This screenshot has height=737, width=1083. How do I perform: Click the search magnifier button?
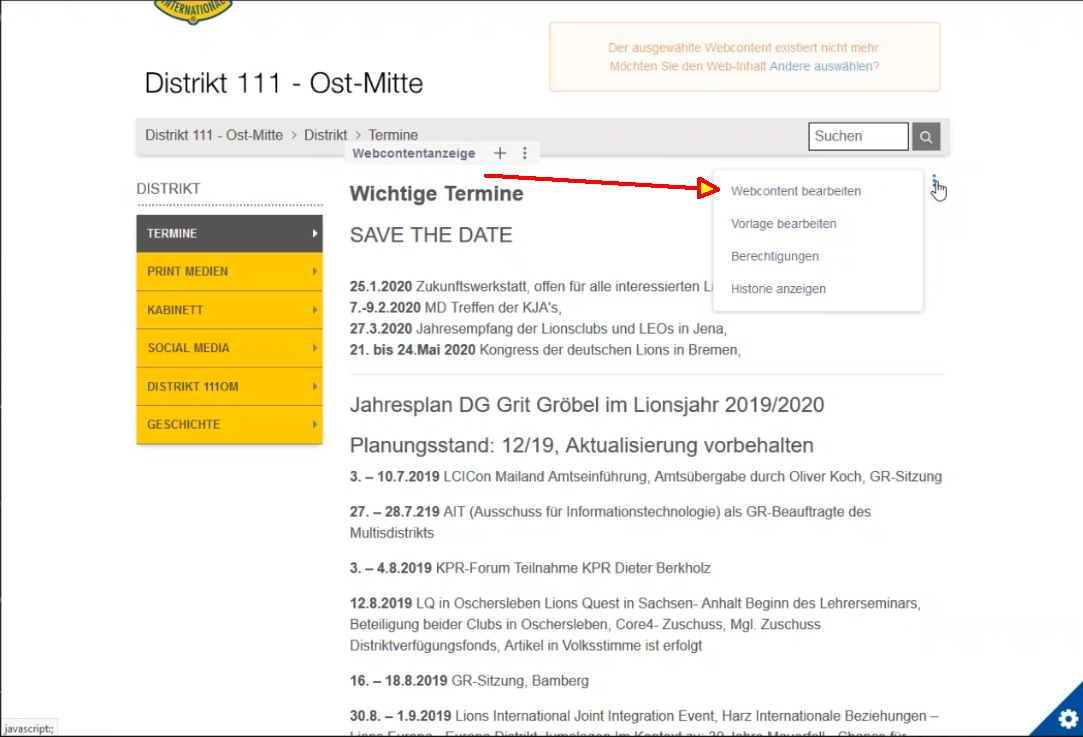(926, 137)
